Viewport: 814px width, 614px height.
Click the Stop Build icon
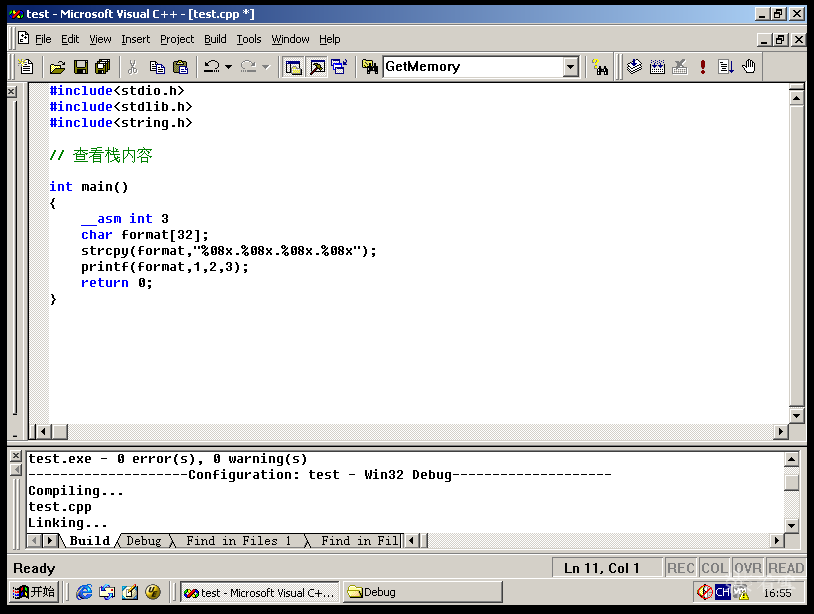[x=680, y=67]
